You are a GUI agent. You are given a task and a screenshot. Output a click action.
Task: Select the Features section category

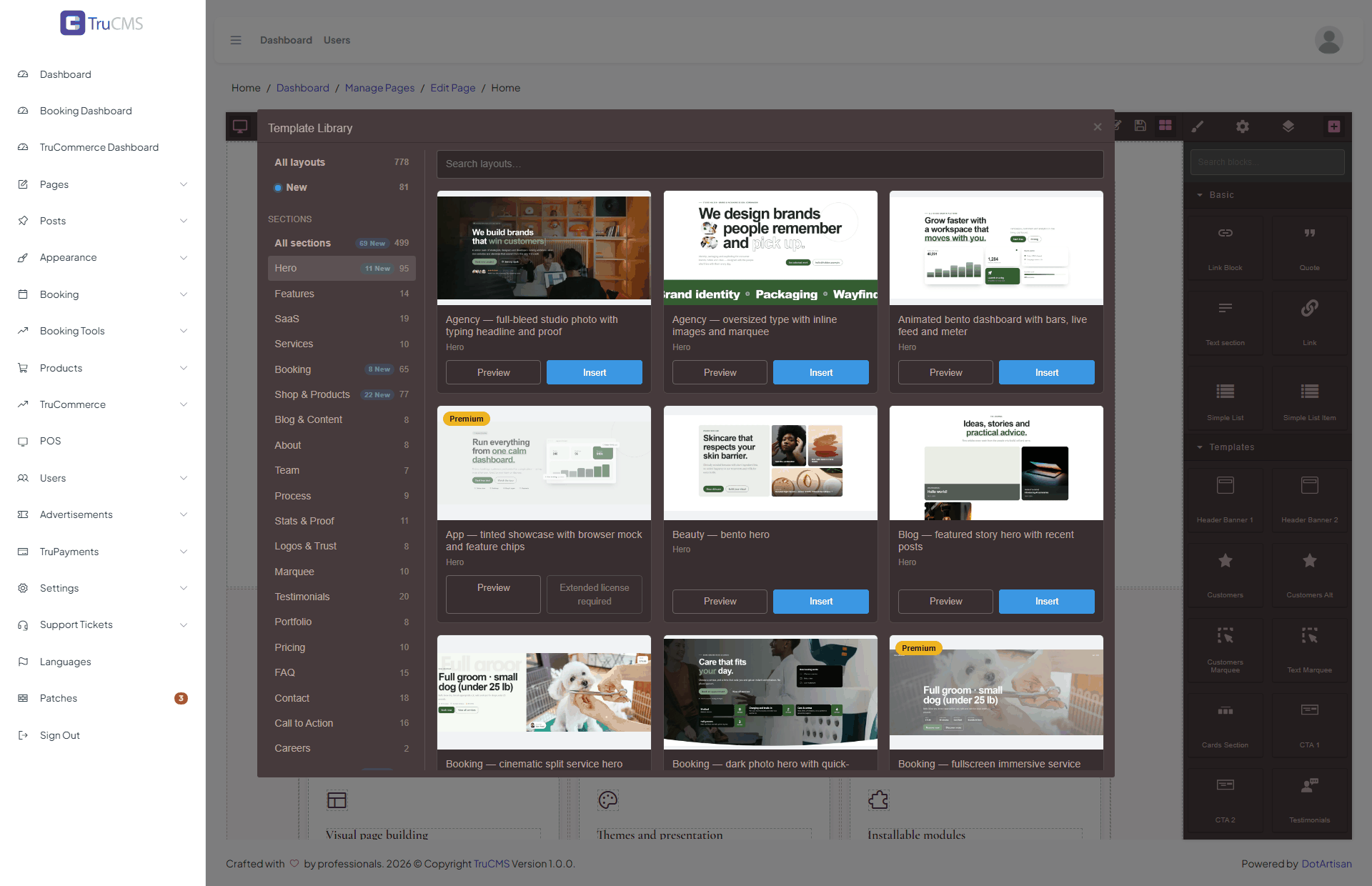tap(342, 294)
